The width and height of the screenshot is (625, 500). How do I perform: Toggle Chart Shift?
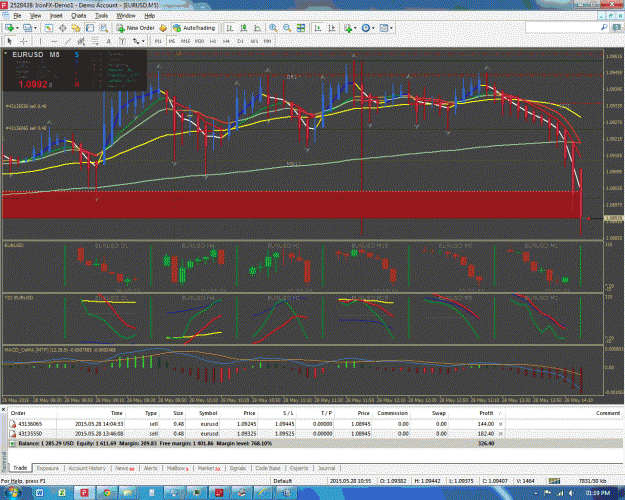[331, 28]
